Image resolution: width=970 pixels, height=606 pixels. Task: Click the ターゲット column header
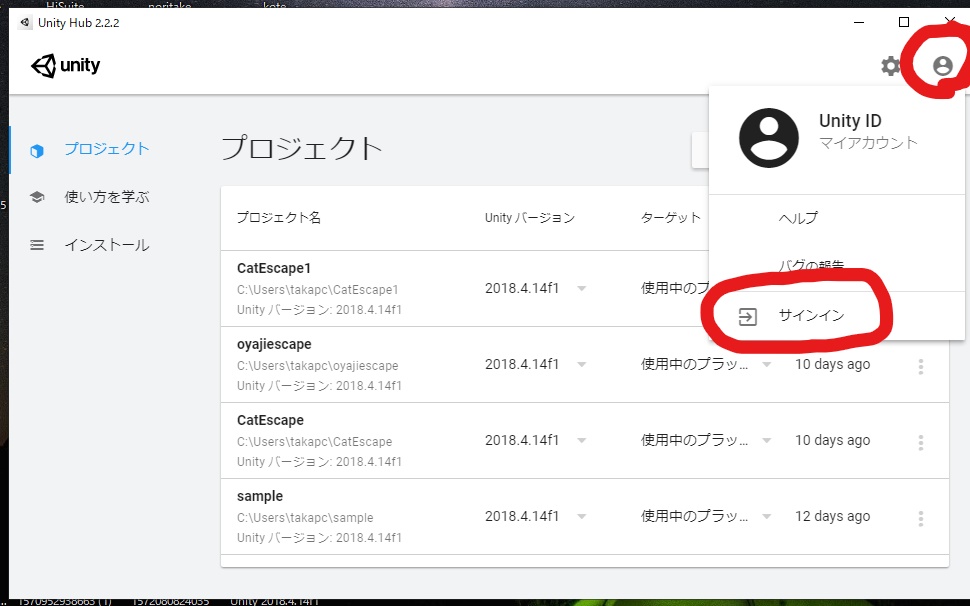[x=671, y=218]
